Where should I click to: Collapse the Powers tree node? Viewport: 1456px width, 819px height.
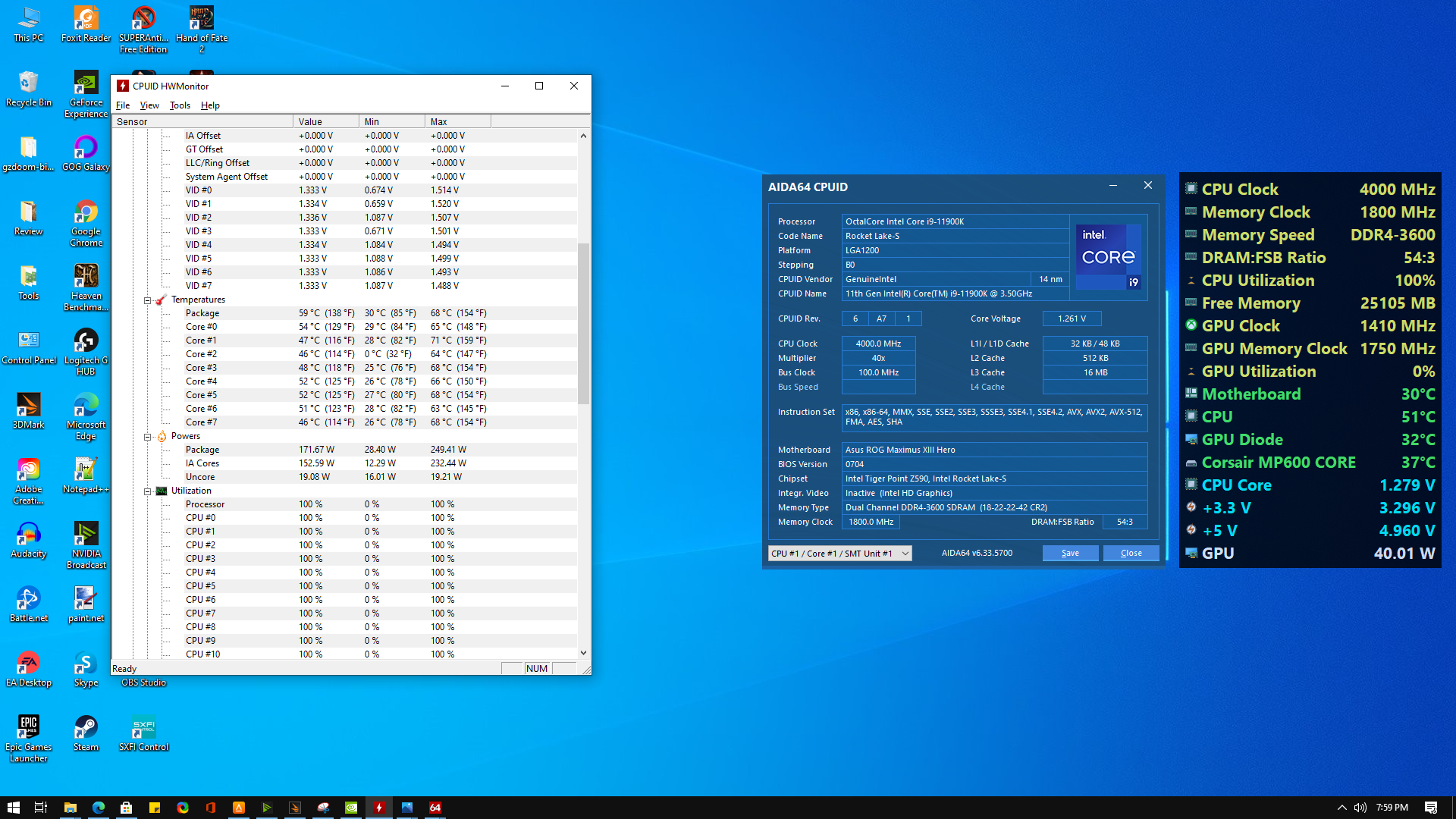click(148, 437)
